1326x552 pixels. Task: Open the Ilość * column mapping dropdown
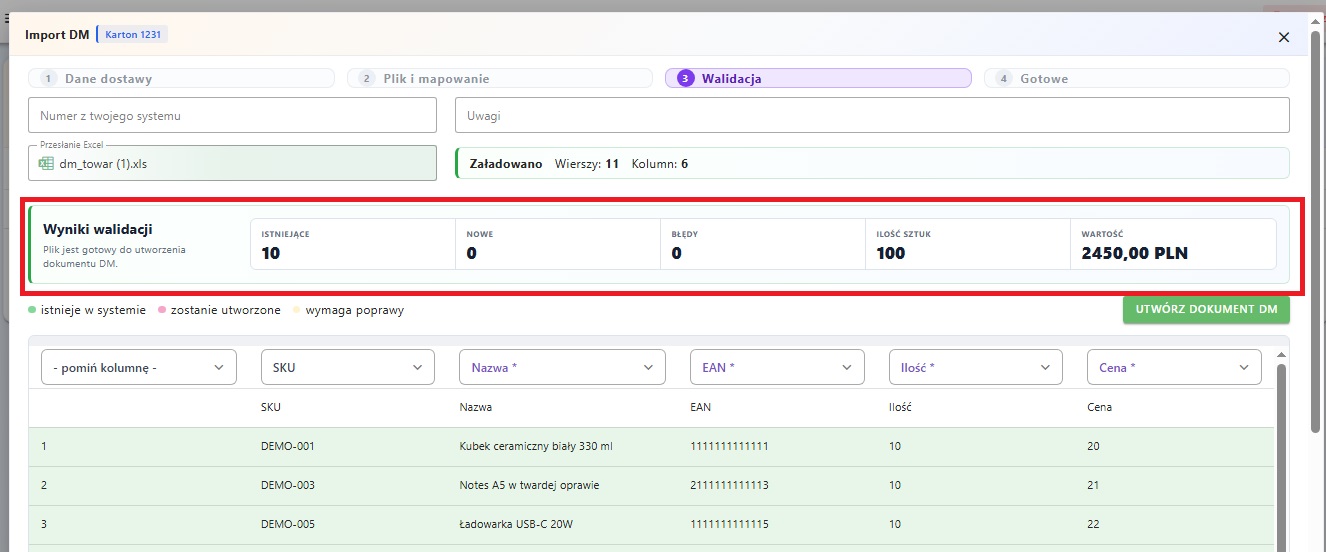tap(975, 367)
